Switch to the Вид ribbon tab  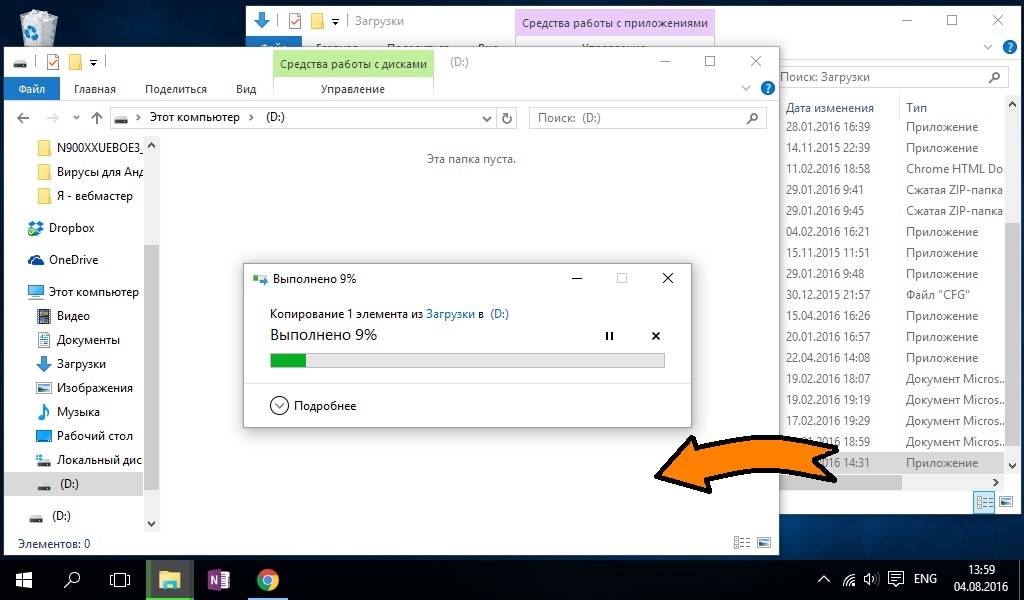tap(246, 89)
